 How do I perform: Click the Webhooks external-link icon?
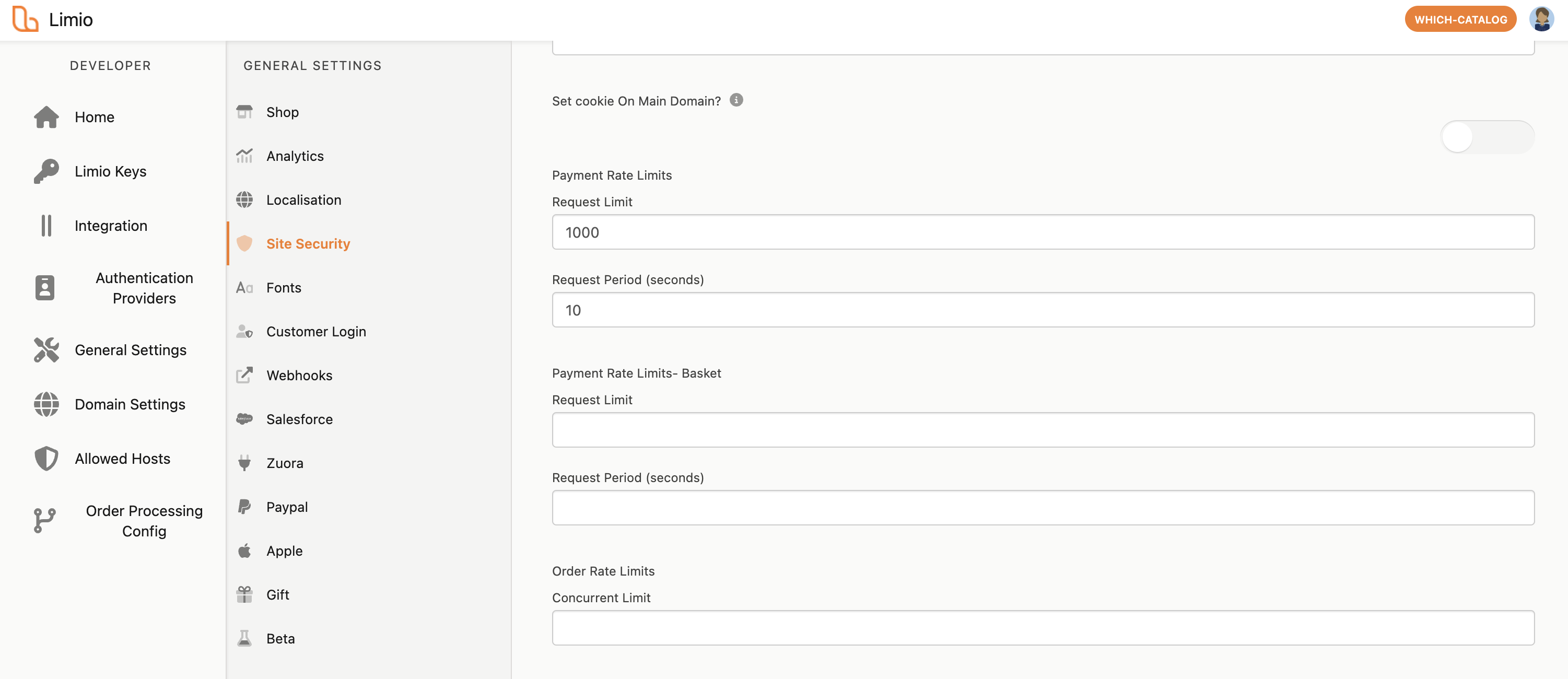[x=244, y=375]
